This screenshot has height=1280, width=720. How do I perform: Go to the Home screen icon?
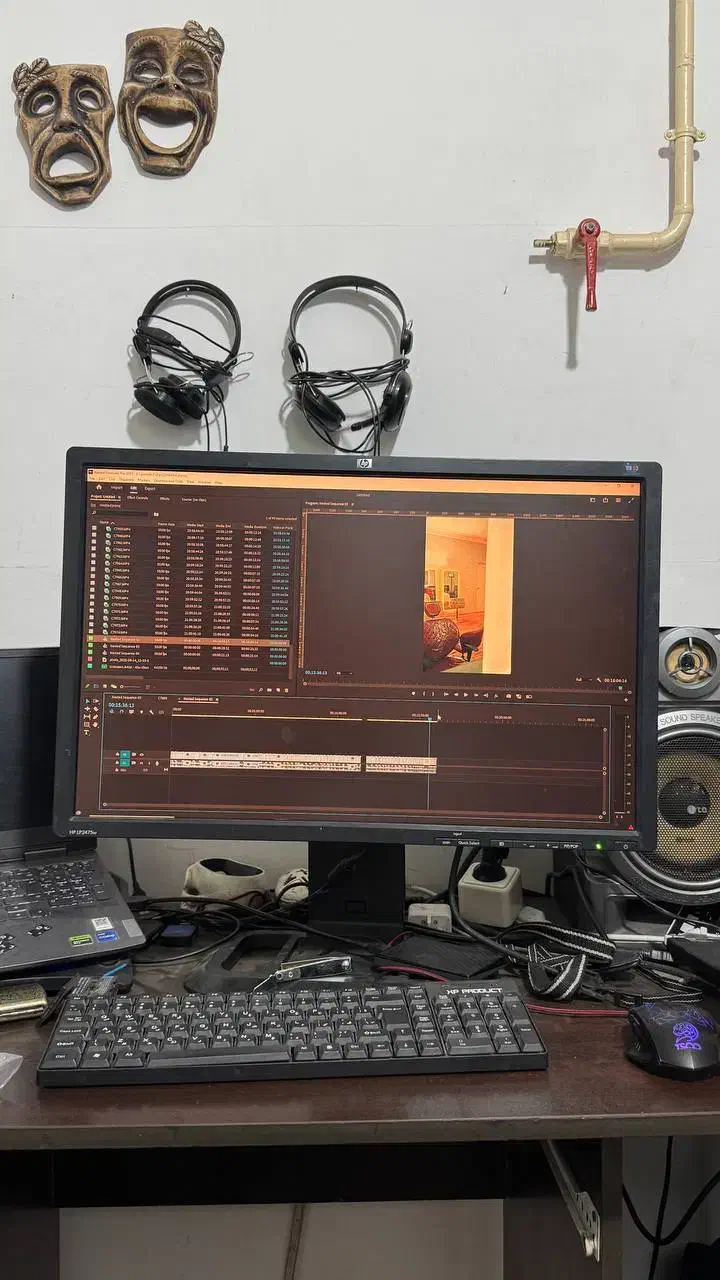pos(98,487)
